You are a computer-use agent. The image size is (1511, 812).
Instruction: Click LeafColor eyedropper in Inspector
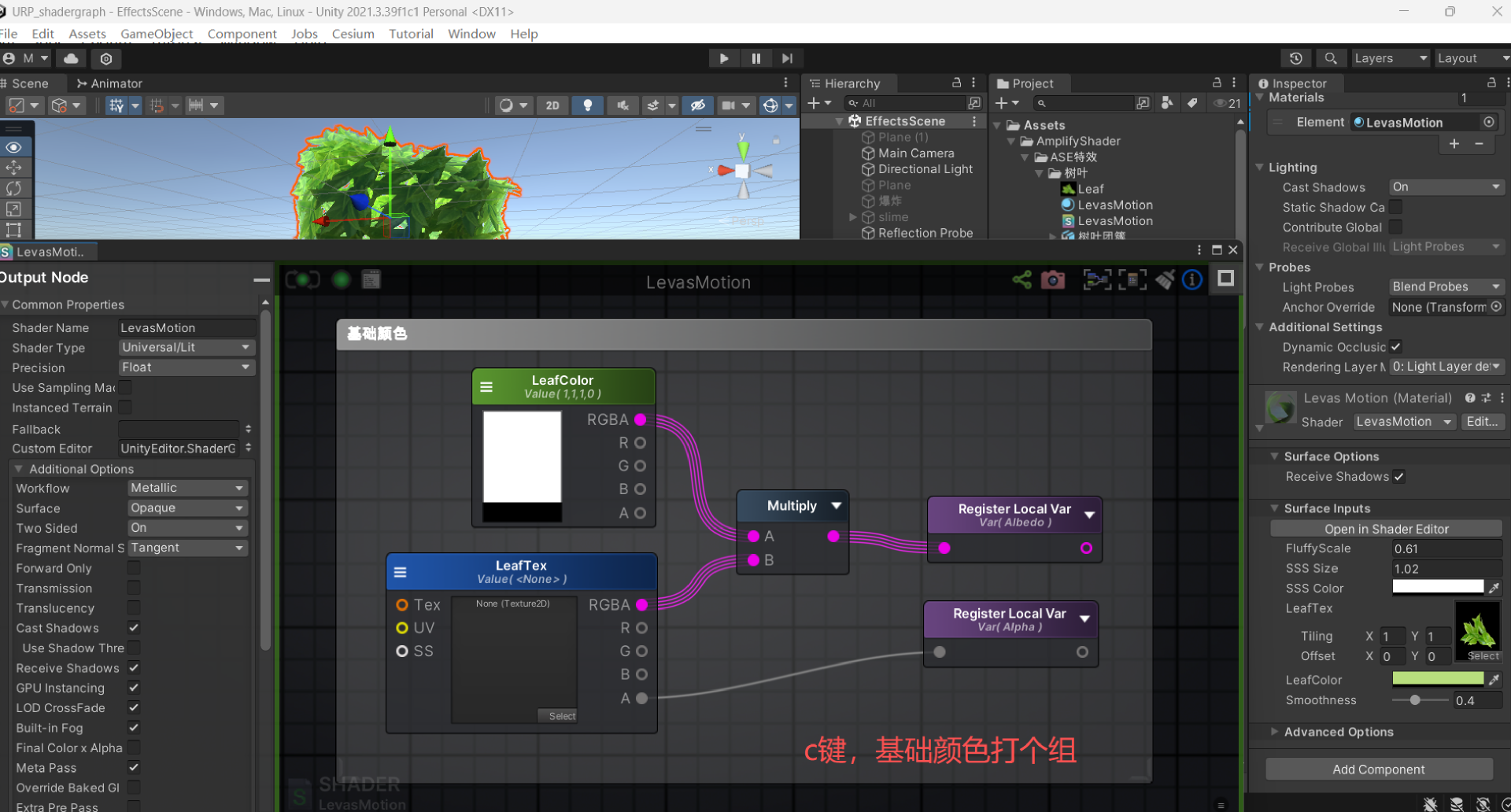point(1494,679)
